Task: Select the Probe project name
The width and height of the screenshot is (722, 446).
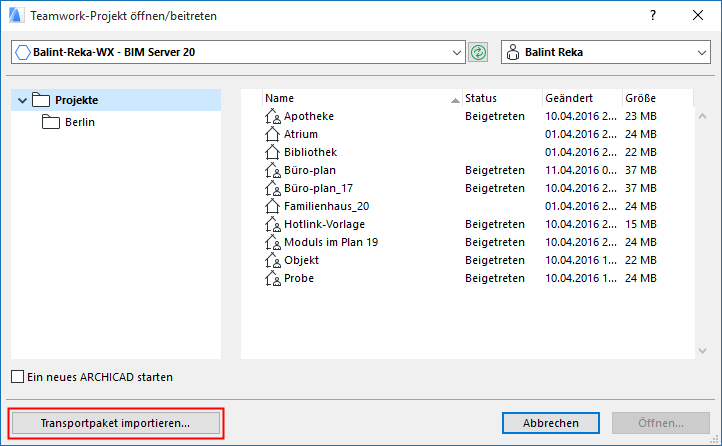Action: [x=299, y=278]
